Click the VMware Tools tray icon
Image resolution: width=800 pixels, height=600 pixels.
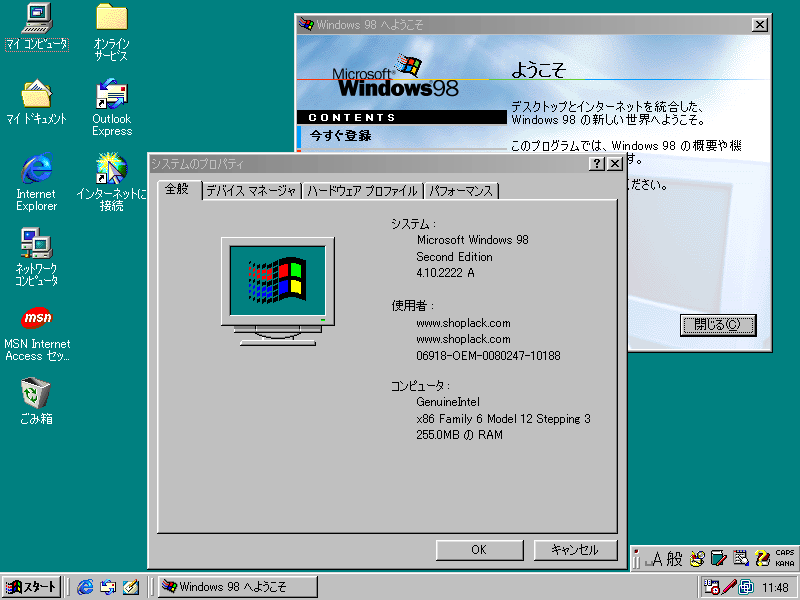coord(746,587)
